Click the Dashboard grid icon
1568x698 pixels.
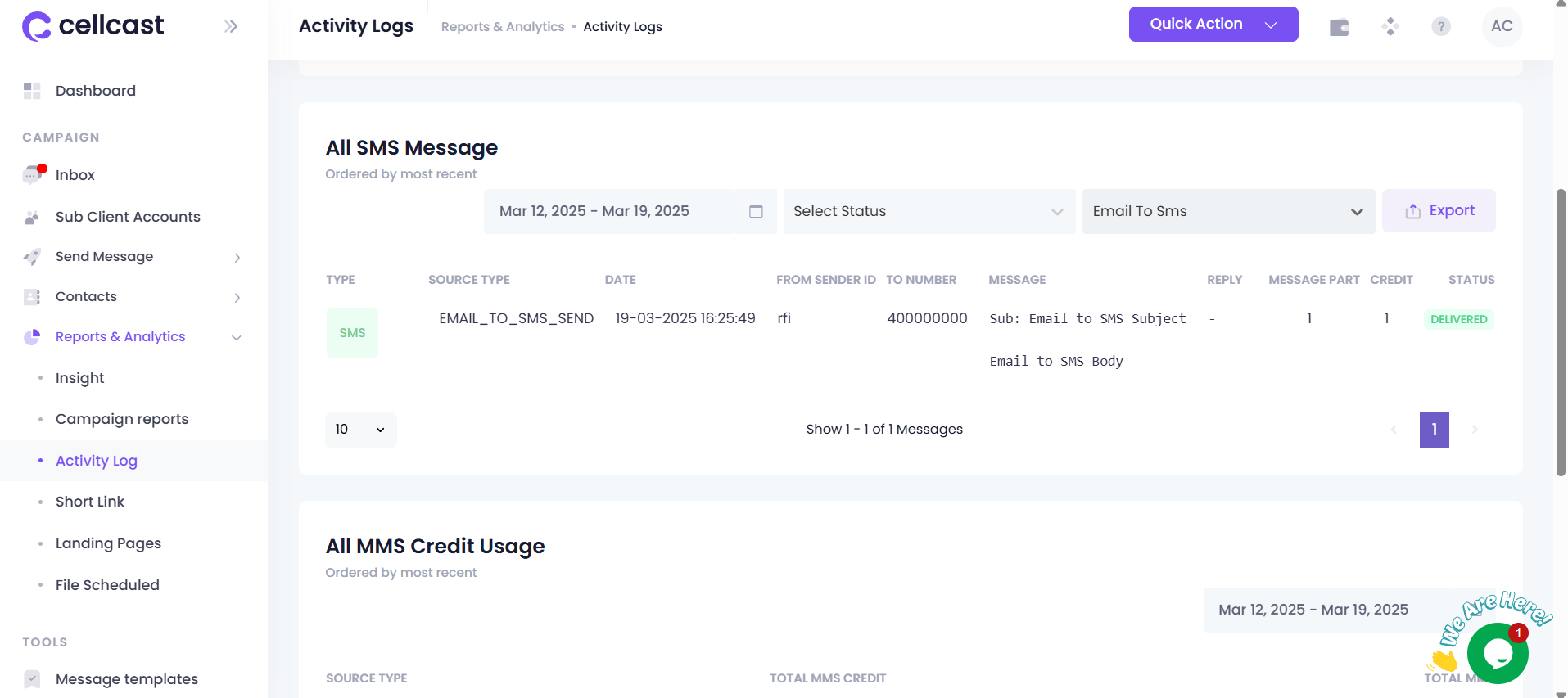click(32, 91)
